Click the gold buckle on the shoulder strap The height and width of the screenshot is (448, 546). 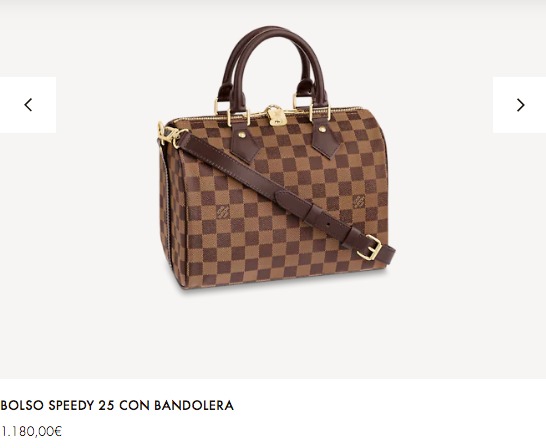coord(370,247)
